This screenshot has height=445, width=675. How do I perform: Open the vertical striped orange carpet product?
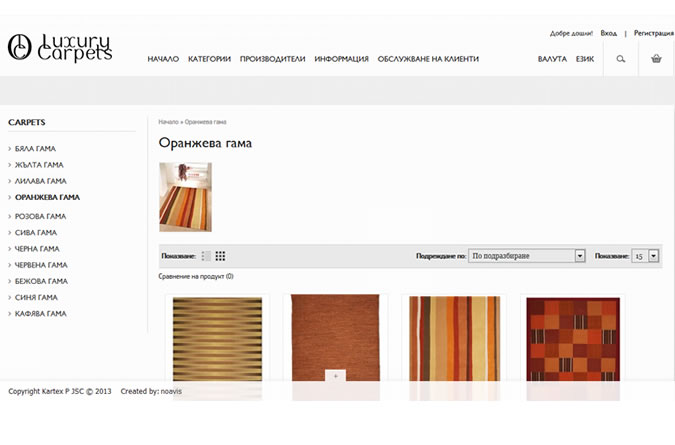pos(455,338)
